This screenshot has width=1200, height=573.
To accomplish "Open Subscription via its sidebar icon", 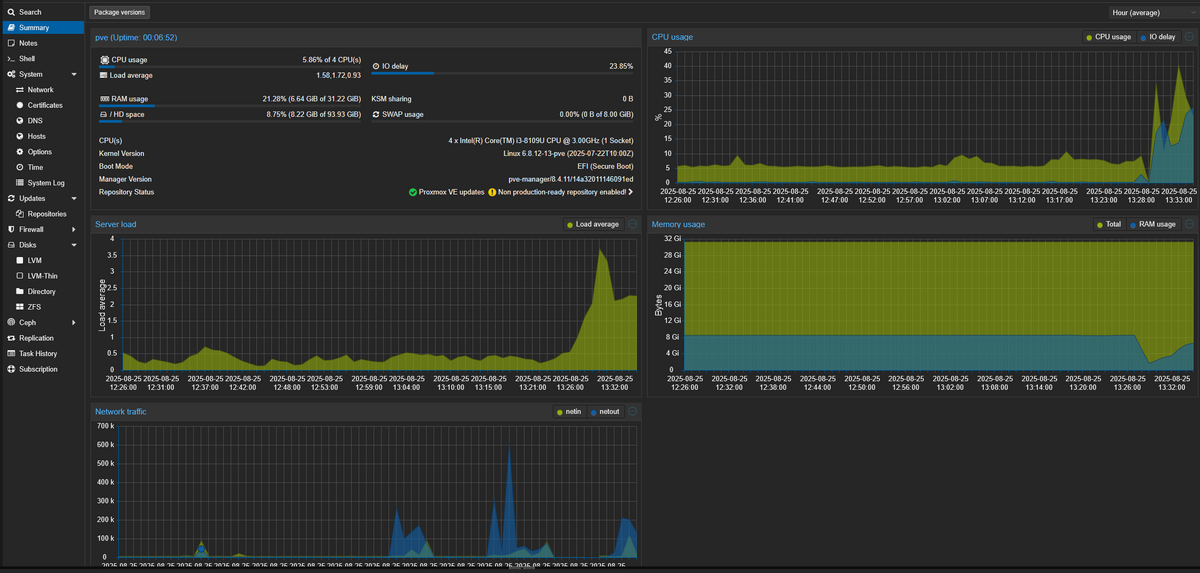I will pyautogui.click(x=10, y=369).
